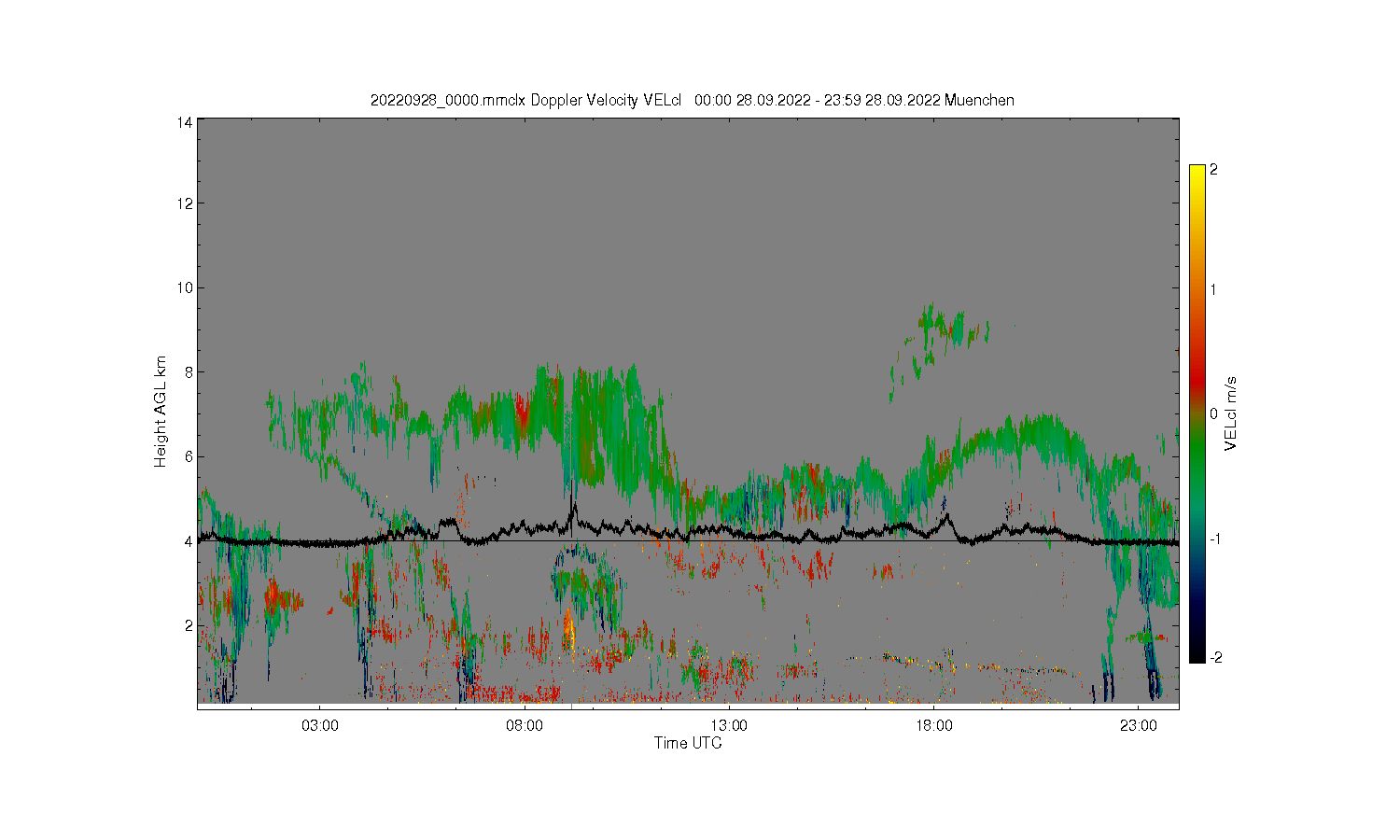Click the plot title text starting with 20220928_0000.mmclx
Image resolution: width=1400 pixels, height=840 pixels.
pyautogui.click(x=692, y=101)
